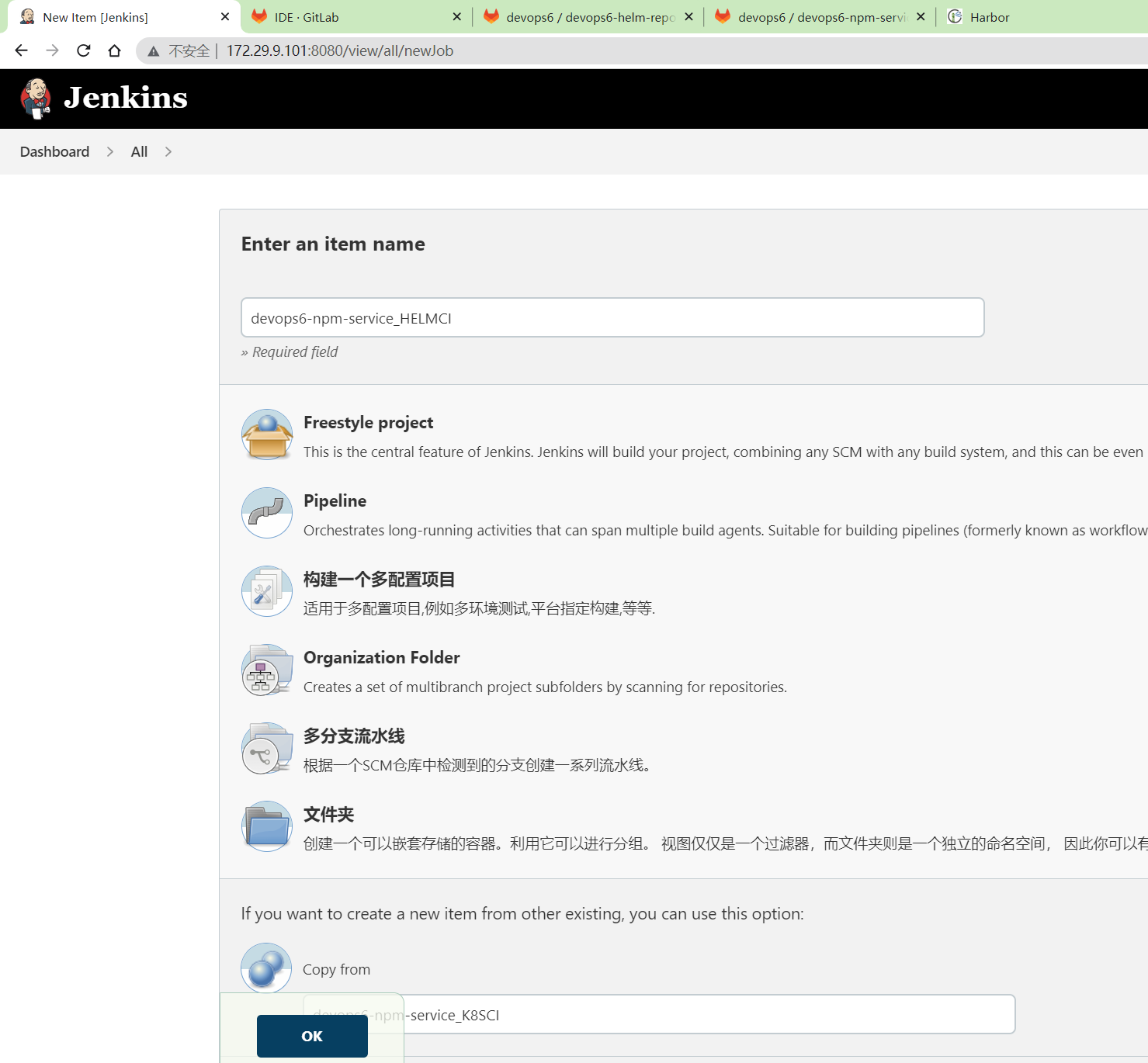Open the browser home page icon
Screen dimensions: 1148x1063
tap(115, 50)
